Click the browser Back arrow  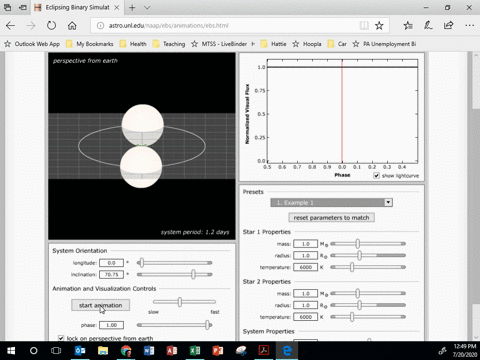click(10, 25)
